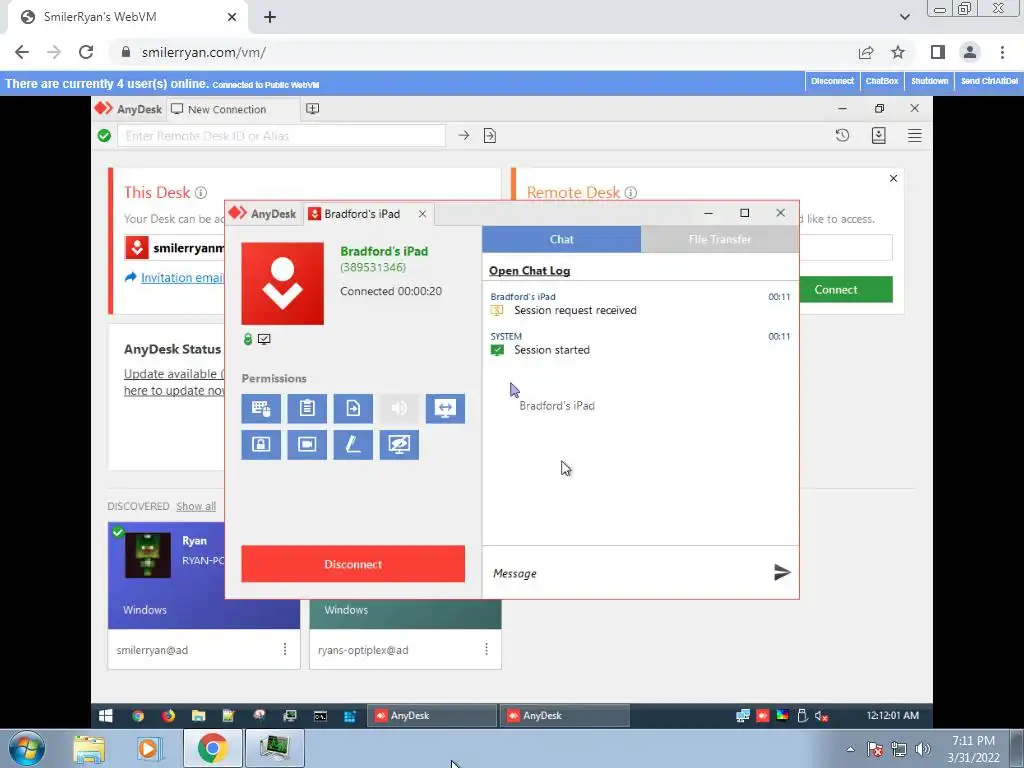
Task: Toggle the grayed-out audio permission
Action: coord(399,408)
